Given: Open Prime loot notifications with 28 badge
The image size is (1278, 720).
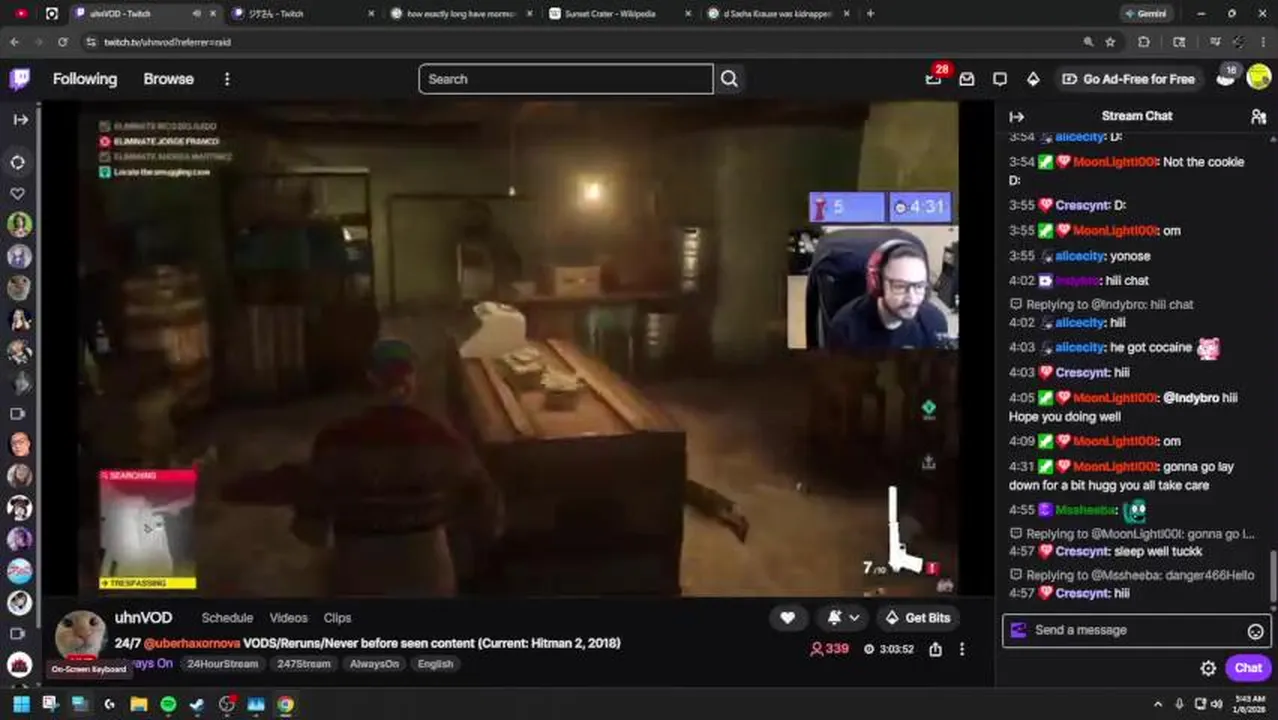Looking at the screenshot, I should click(934, 79).
